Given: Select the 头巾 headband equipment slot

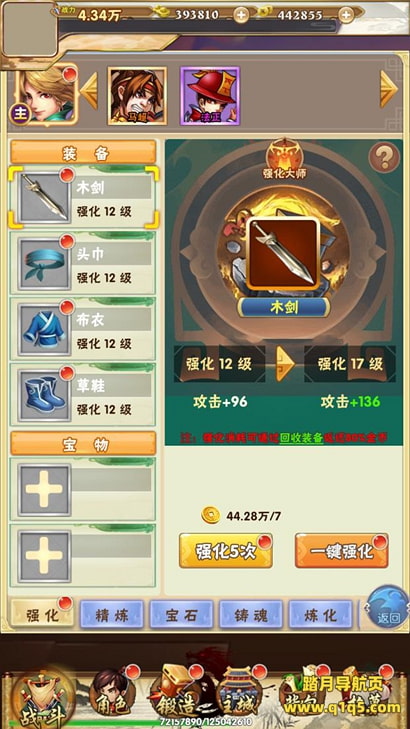Looking at the screenshot, I should pyautogui.click(x=83, y=264).
